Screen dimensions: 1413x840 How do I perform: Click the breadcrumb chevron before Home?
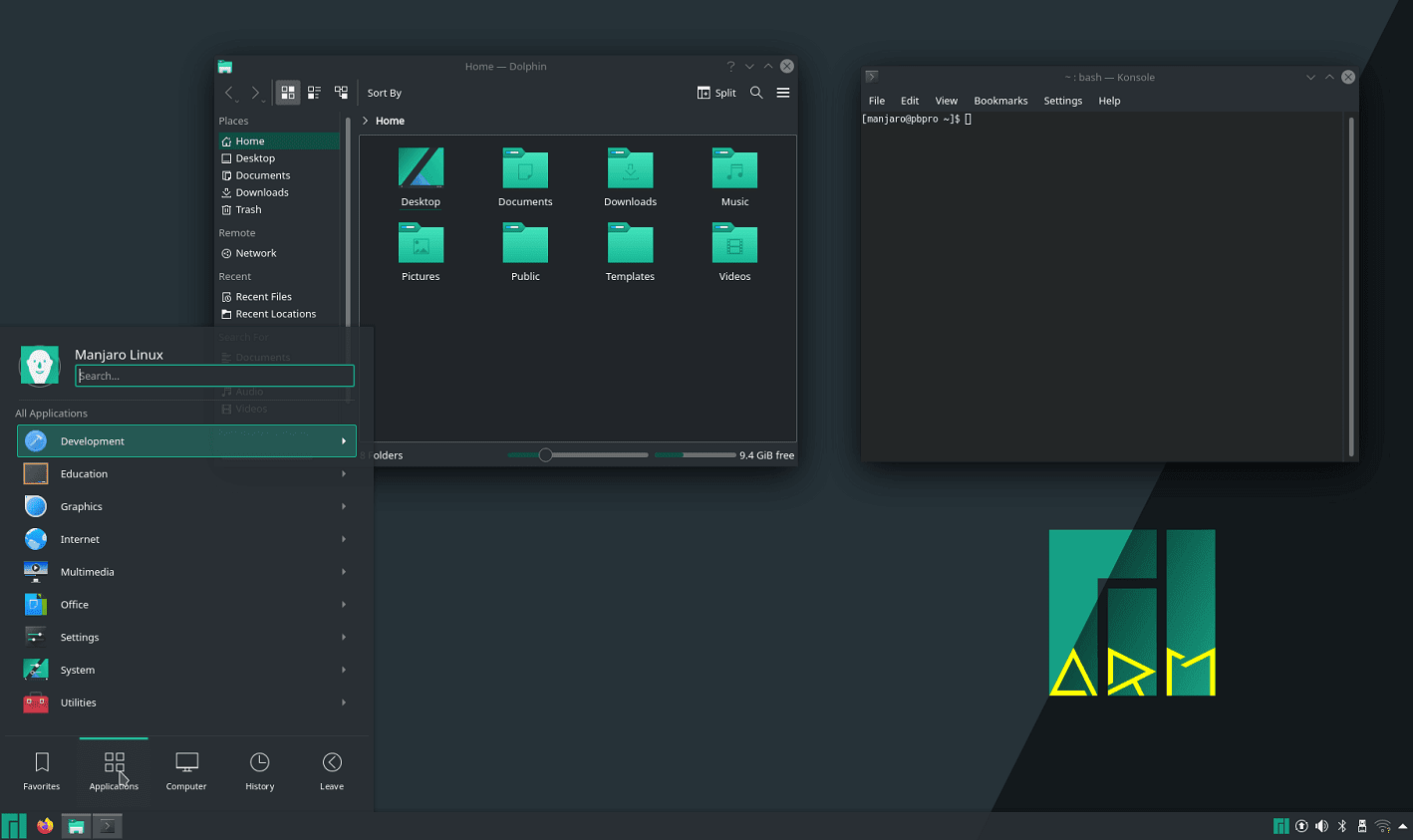(366, 121)
